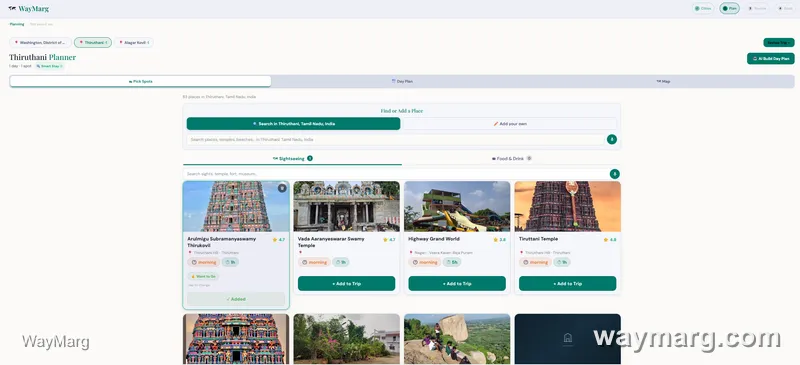800x365 pixels.
Task: Click morning chip on Arulmigu Subramanyaswamy card
Action: (x=204, y=262)
